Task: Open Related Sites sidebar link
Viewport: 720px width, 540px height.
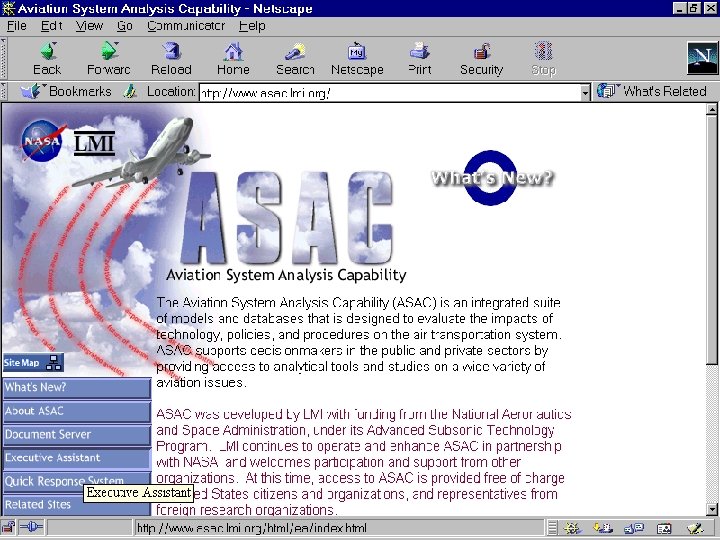Action: click(77, 505)
